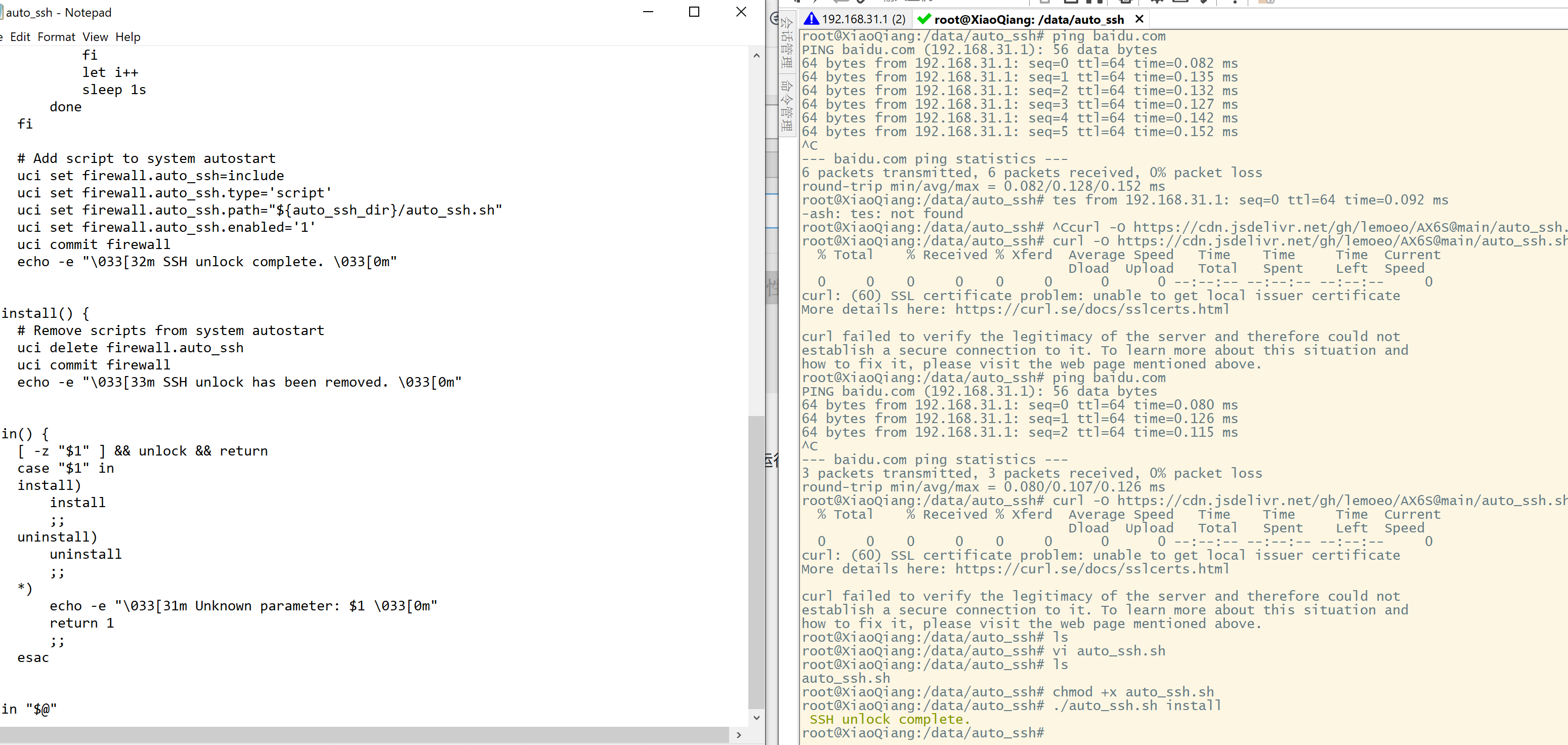Screen dimensions: 1568x745
Task: Click the 'esac' line in Notepad
Action: click(x=33, y=658)
